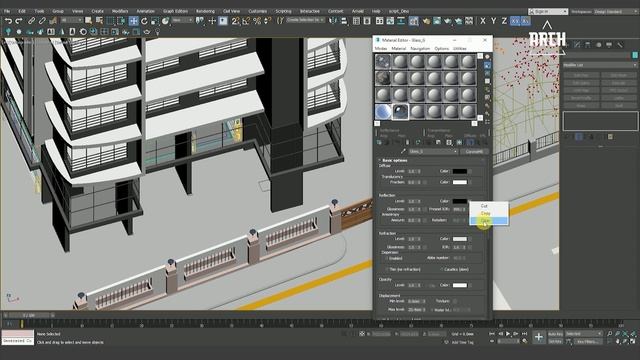Click the Play Animation button
The width and height of the screenshot is (640, 360).
[x=508, y=334]
